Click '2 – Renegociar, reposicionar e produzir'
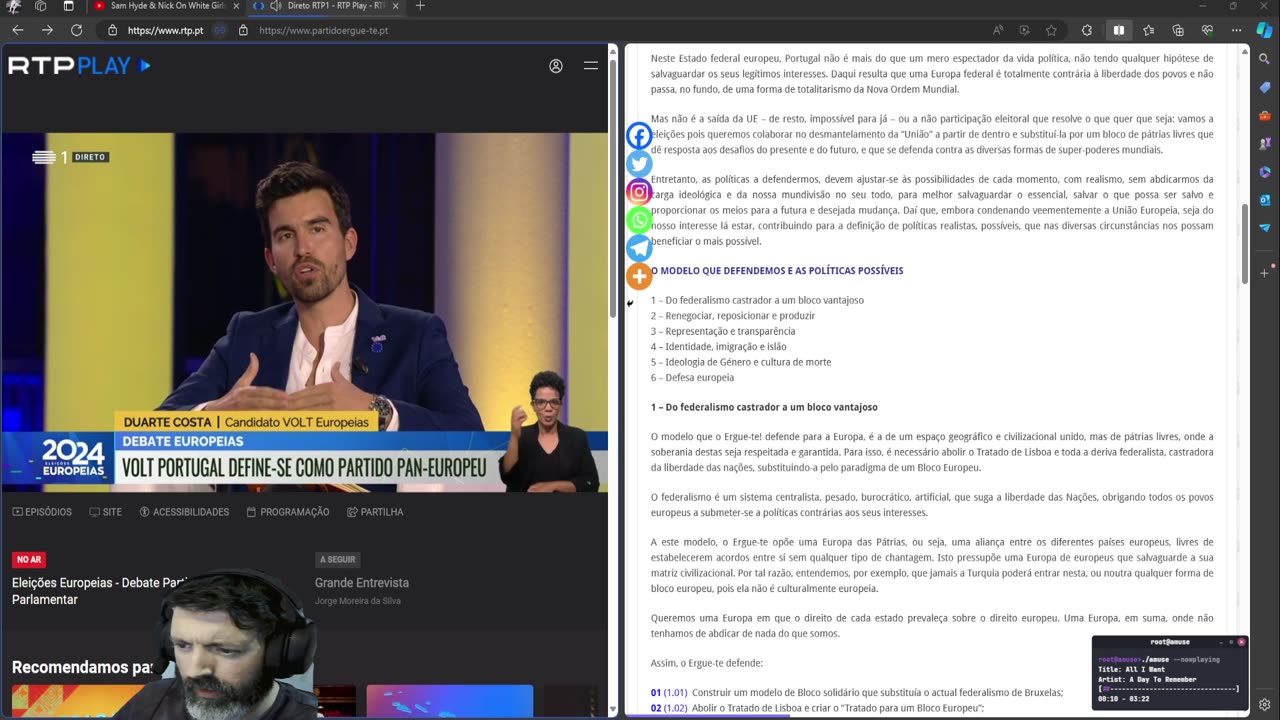The width and height of the screenshot is (1280, 720). point(733,316)
